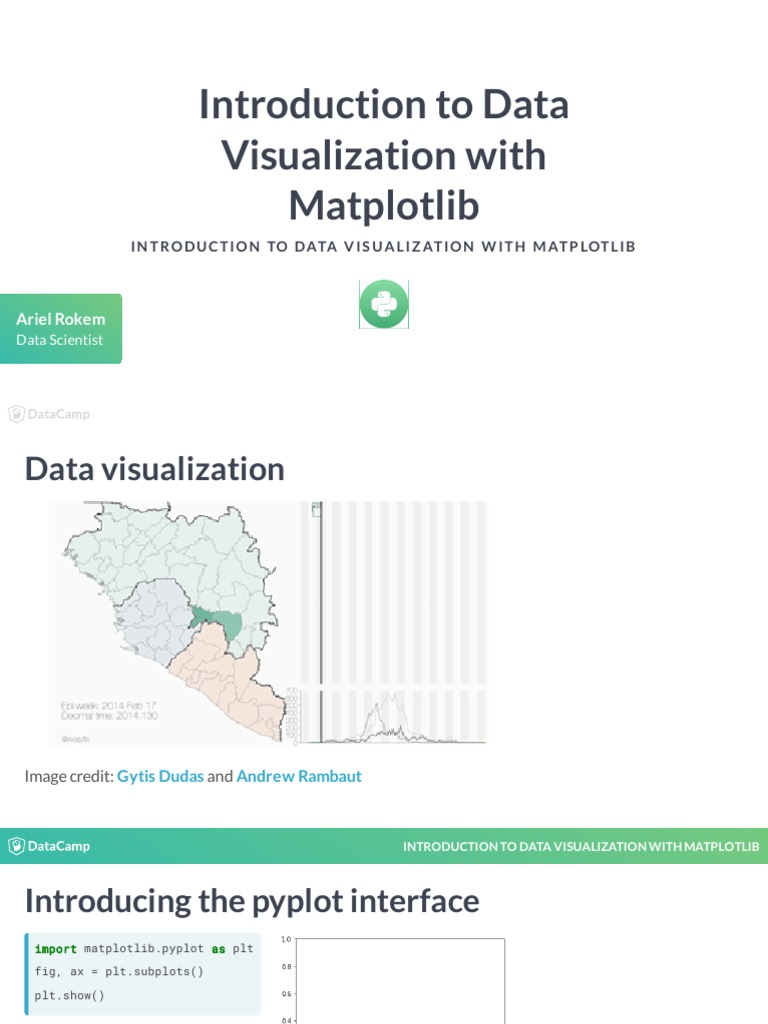Click the 'fig, ax = plt.subplots()' line
Image resolution: width=768 pixels, height=1024 pixels.
119,972
